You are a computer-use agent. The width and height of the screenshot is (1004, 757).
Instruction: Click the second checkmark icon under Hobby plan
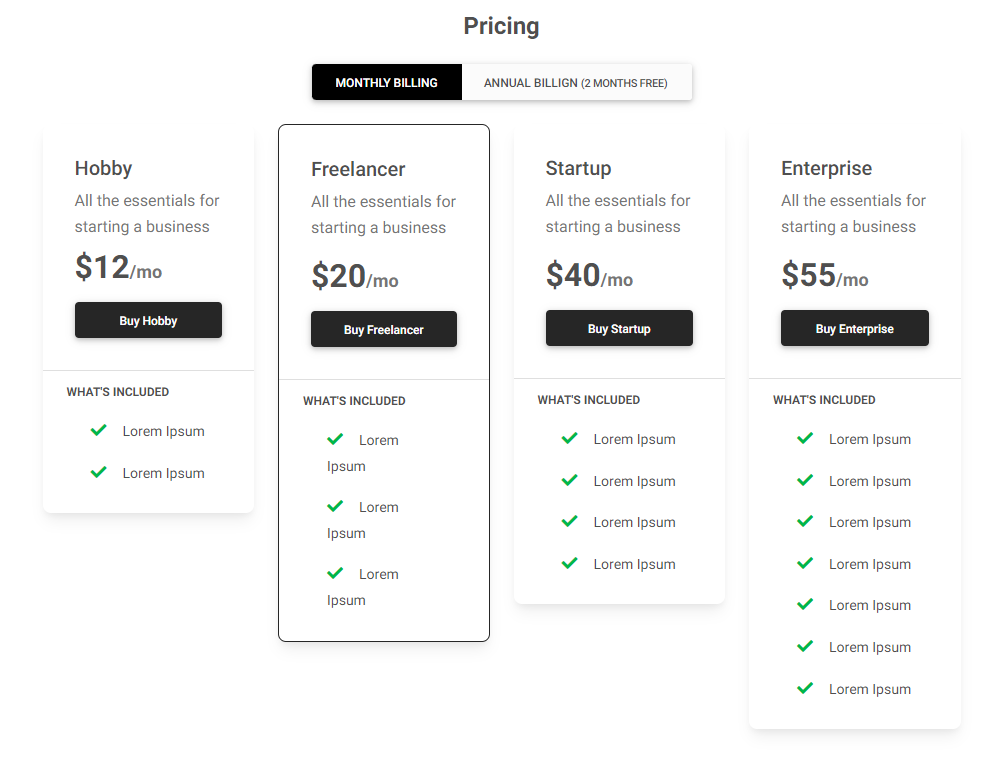[98, 472]
